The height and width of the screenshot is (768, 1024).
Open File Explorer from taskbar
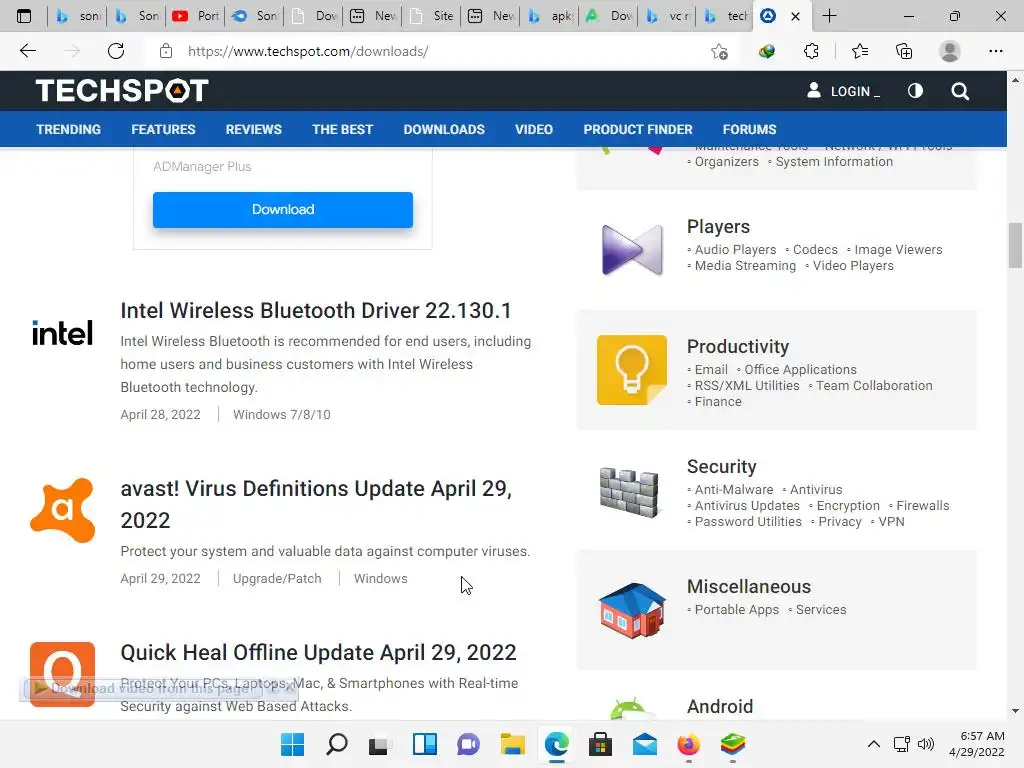click(513, 744)
